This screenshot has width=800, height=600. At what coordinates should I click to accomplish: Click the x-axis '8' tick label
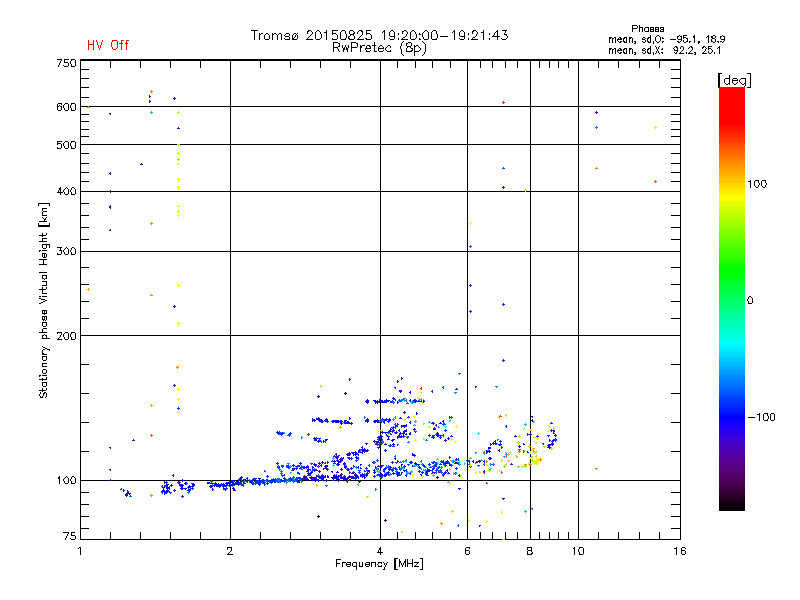(x=530, y=551)
